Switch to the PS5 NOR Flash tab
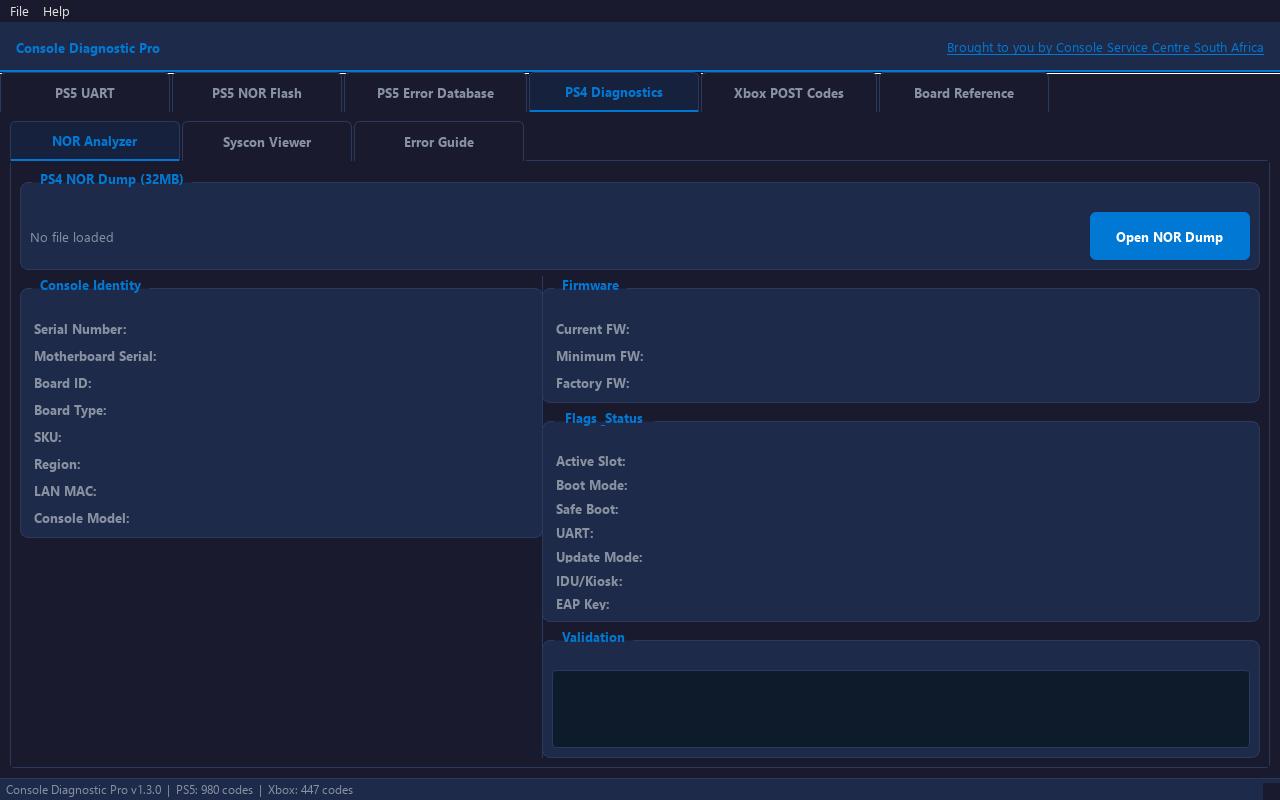Screen dimensions: 1280x800 pos(257,93)
